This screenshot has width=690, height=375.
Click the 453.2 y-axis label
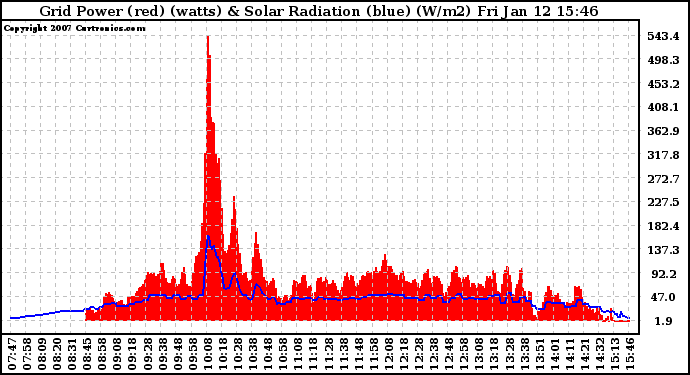[663, 84]
